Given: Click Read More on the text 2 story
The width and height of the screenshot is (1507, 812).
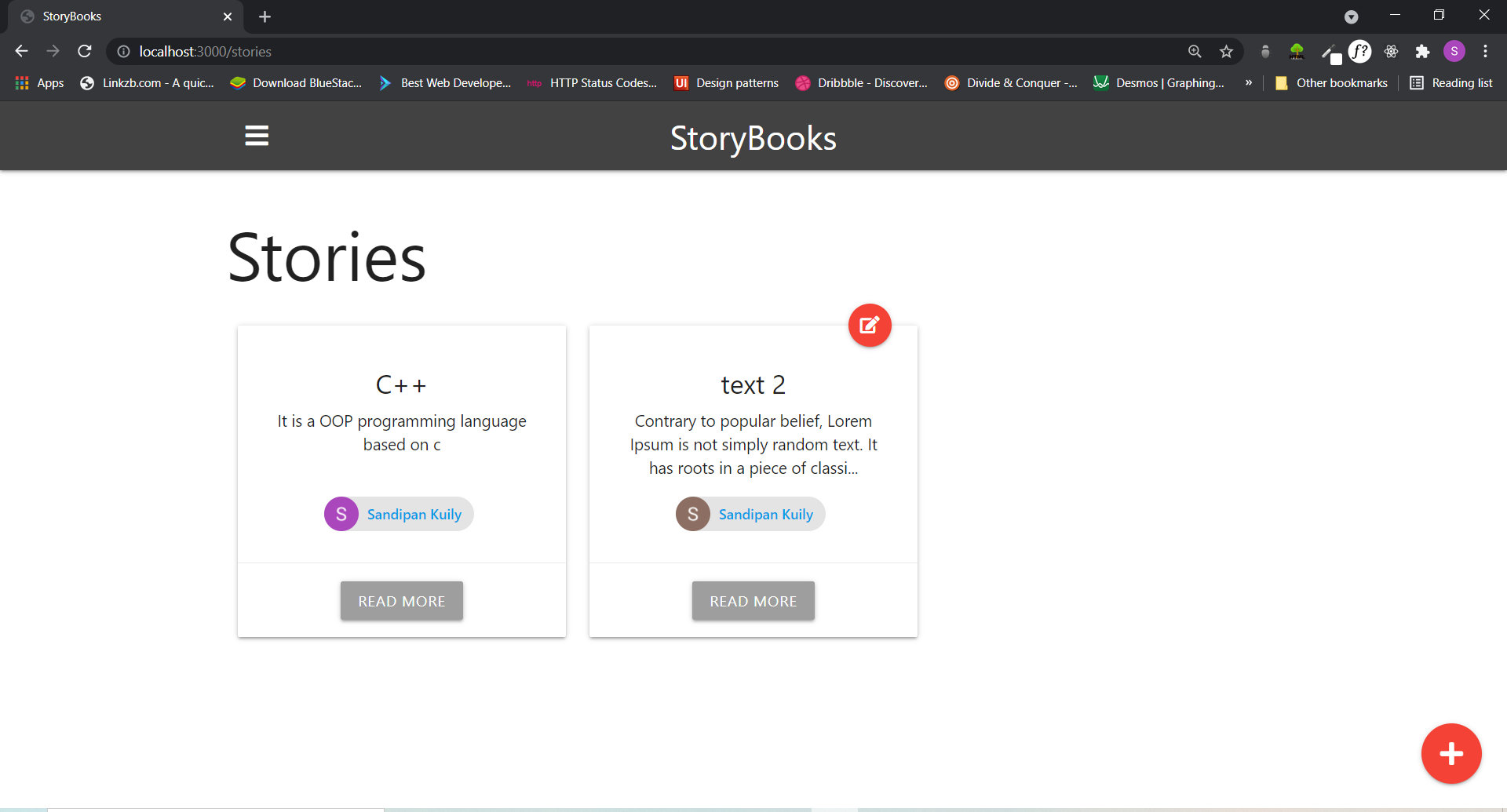Looking at the screenshot, I should [x=753, y=601].
